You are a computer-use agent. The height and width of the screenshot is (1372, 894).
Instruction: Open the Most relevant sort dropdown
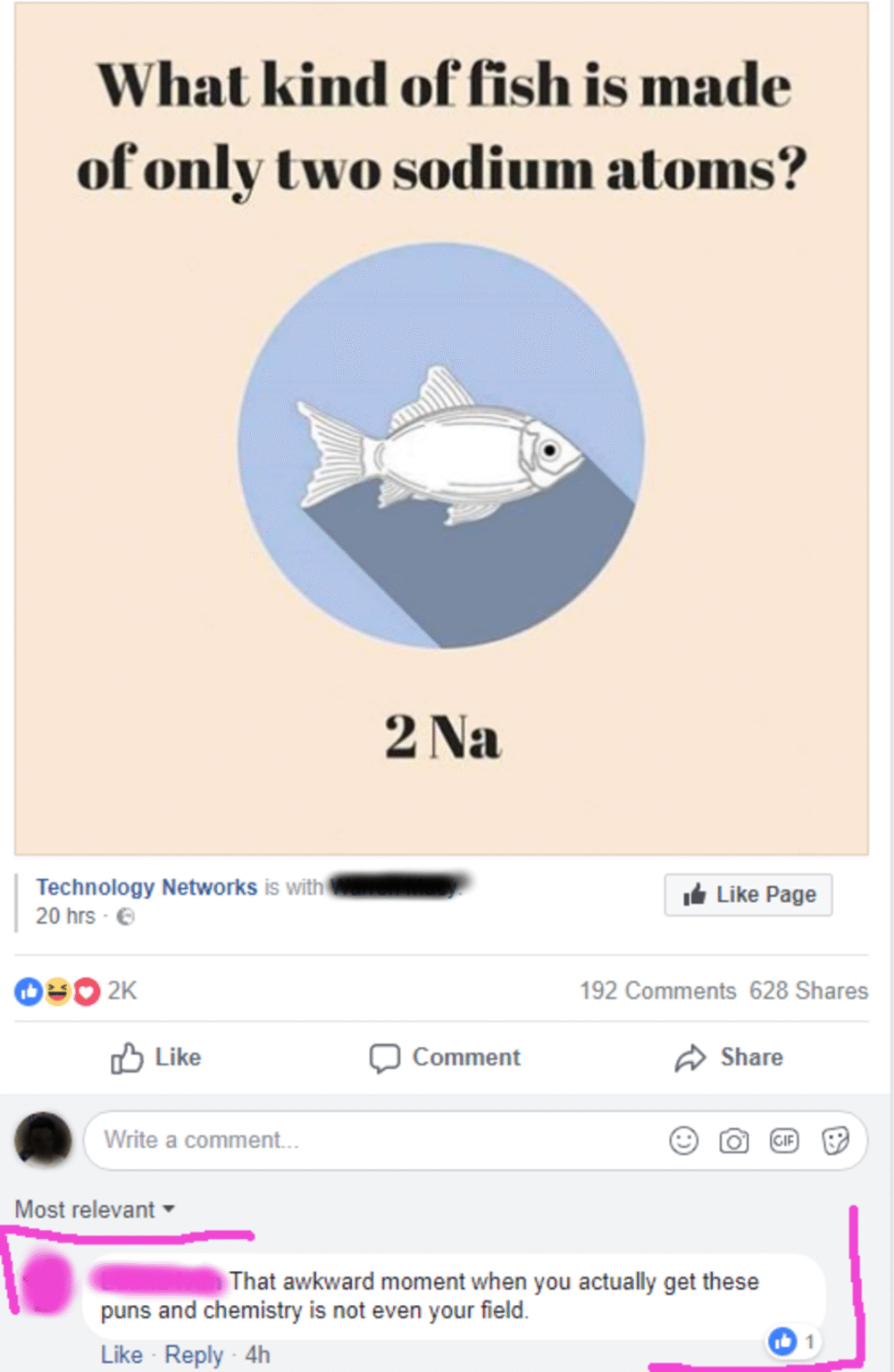(95, 1209)
